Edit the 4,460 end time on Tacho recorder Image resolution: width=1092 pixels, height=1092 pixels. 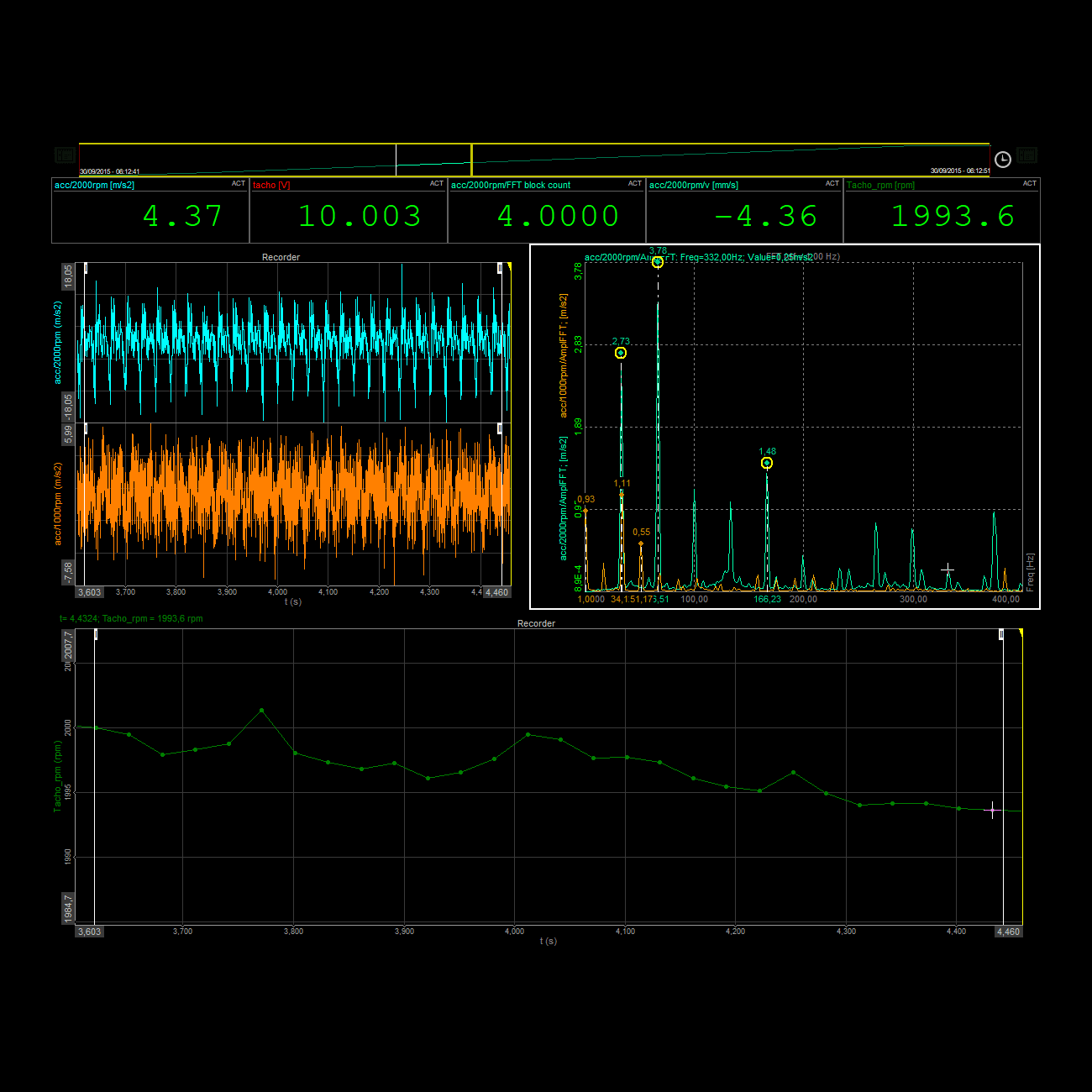tap(1008, 932)
